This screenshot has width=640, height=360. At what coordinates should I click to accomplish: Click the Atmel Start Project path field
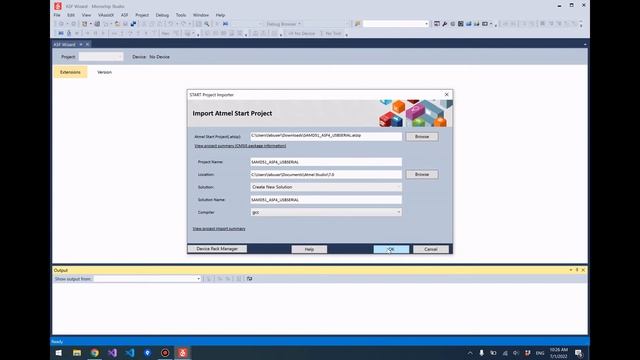tap(326, 136)
